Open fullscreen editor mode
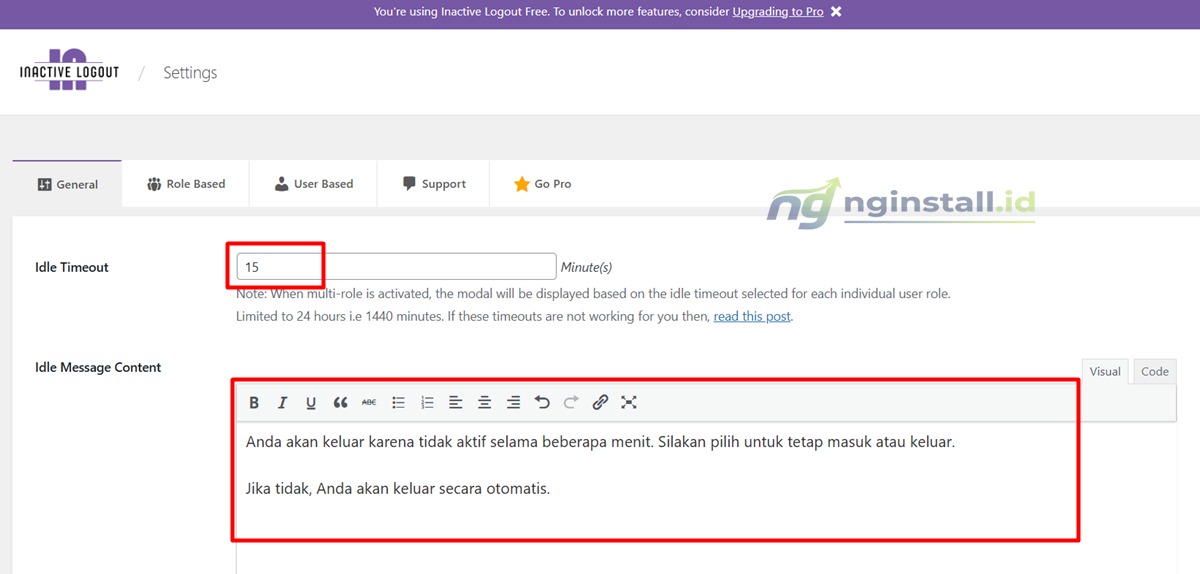The image size is (1200, 574). click(629, 402)
